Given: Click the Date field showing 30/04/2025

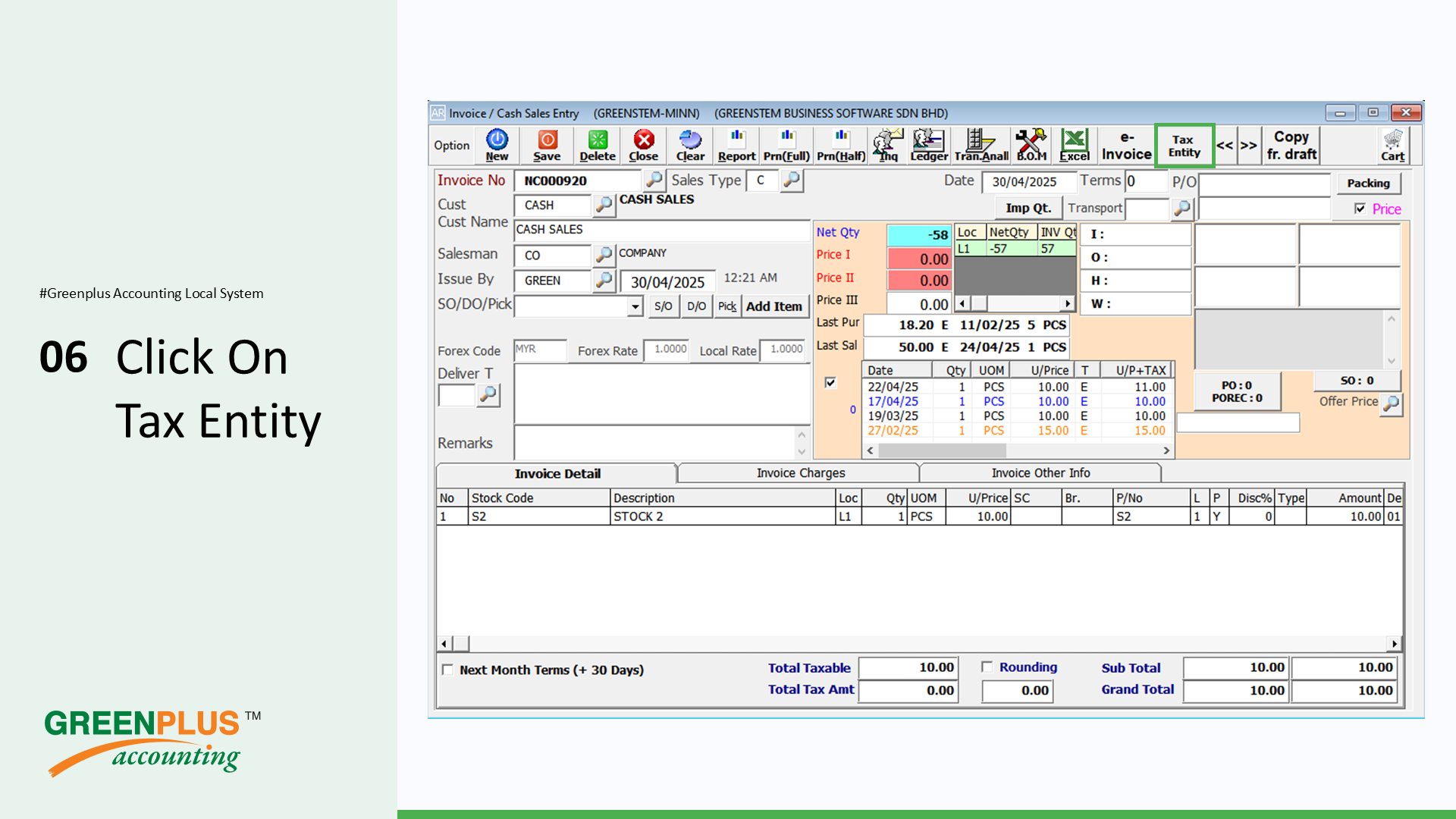Looking at the screenshot, I should [x=1028, y=182].
